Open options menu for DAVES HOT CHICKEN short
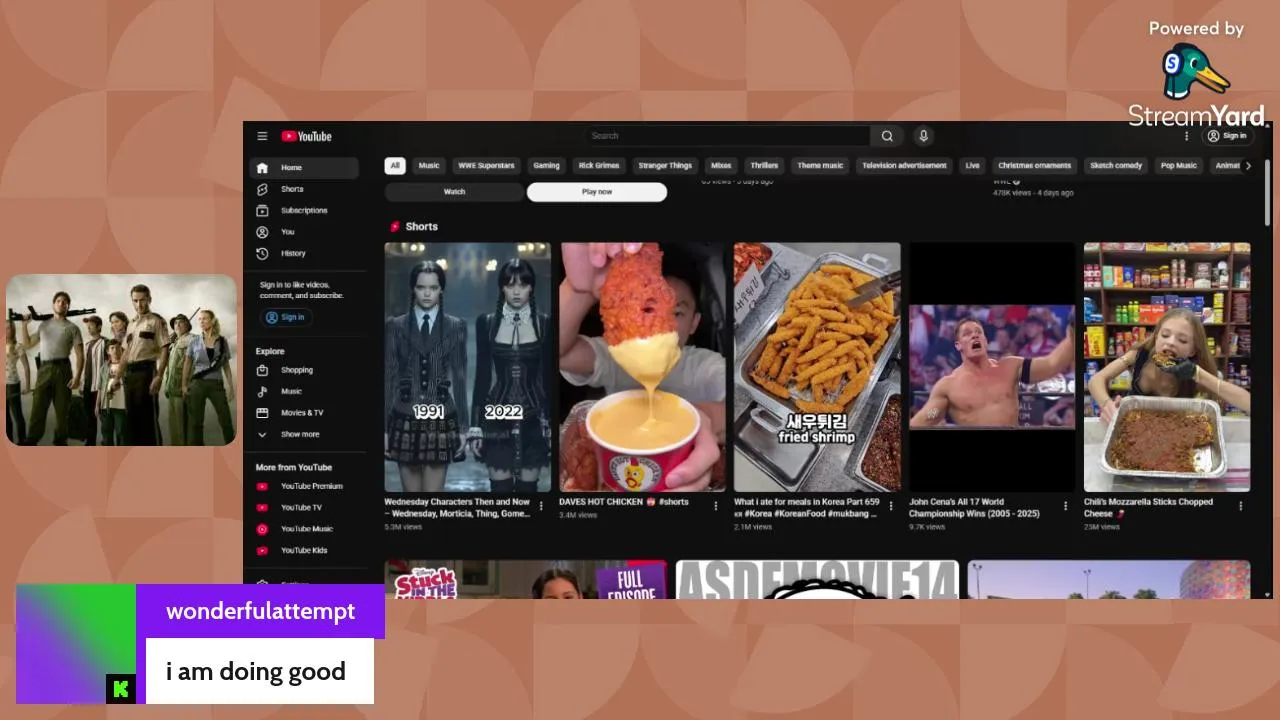The height and width of the screenshot is (720, 1280). click(716, 506)
